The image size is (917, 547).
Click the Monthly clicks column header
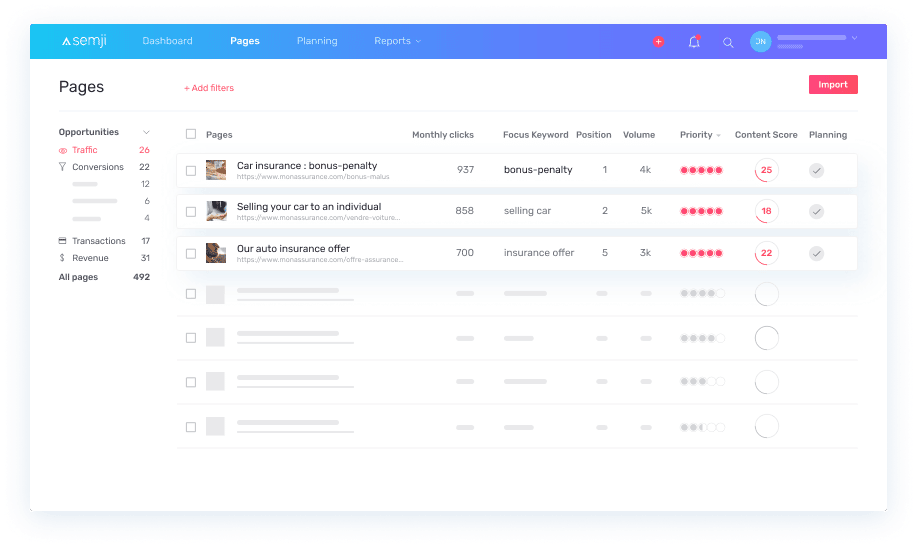443,135
